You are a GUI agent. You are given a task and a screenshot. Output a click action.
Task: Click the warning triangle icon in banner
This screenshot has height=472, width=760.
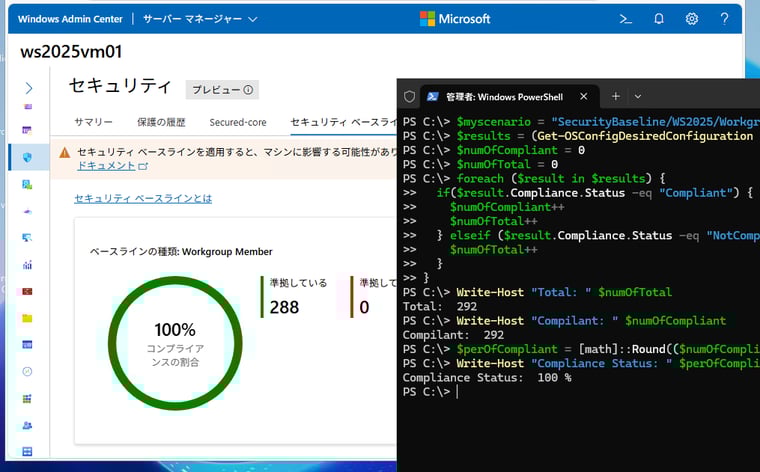[64, 153]
